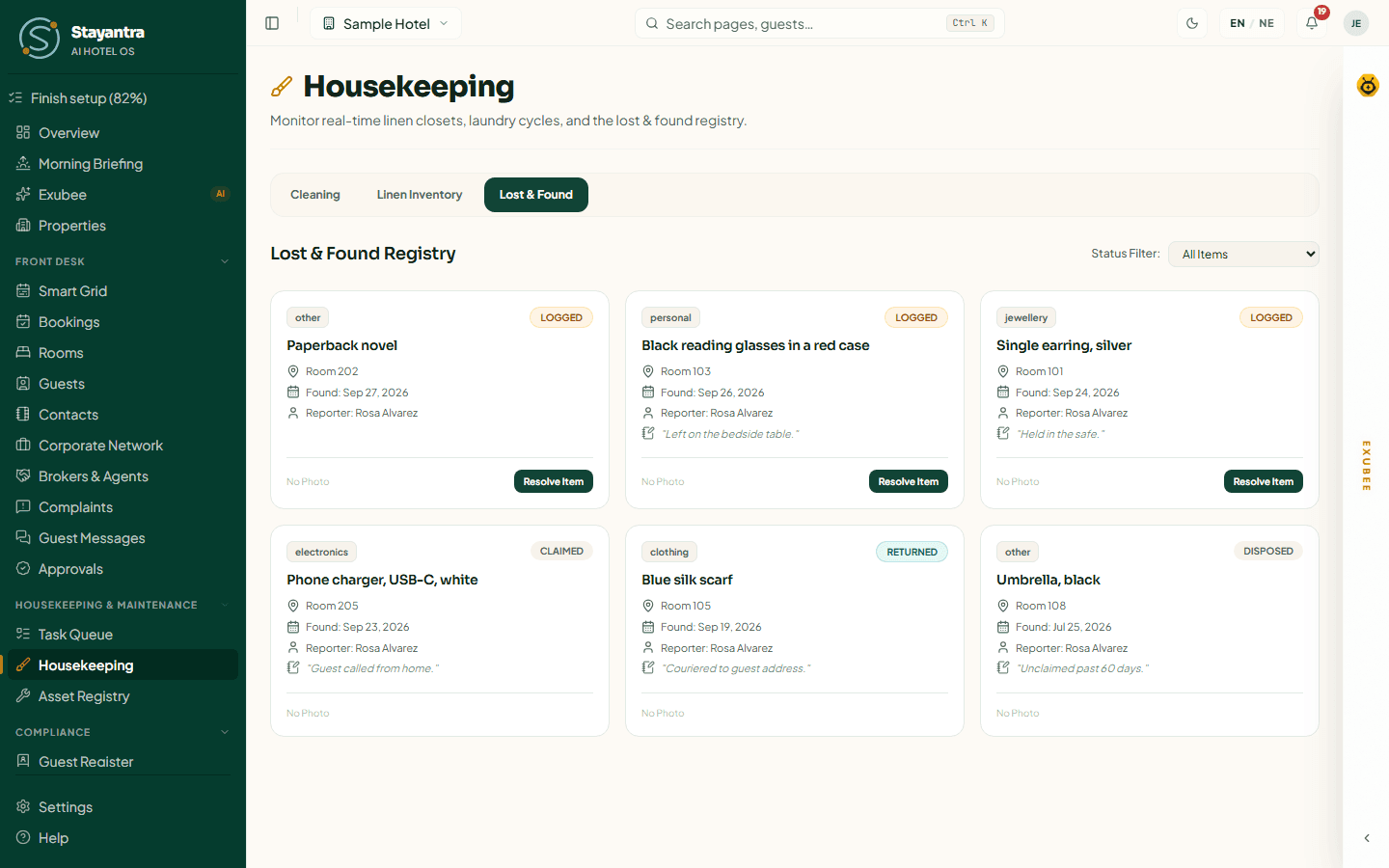Switch language to NE
Image resolution: width=1389 pixels, height=868 pixels.
[x=1266, y=23]
